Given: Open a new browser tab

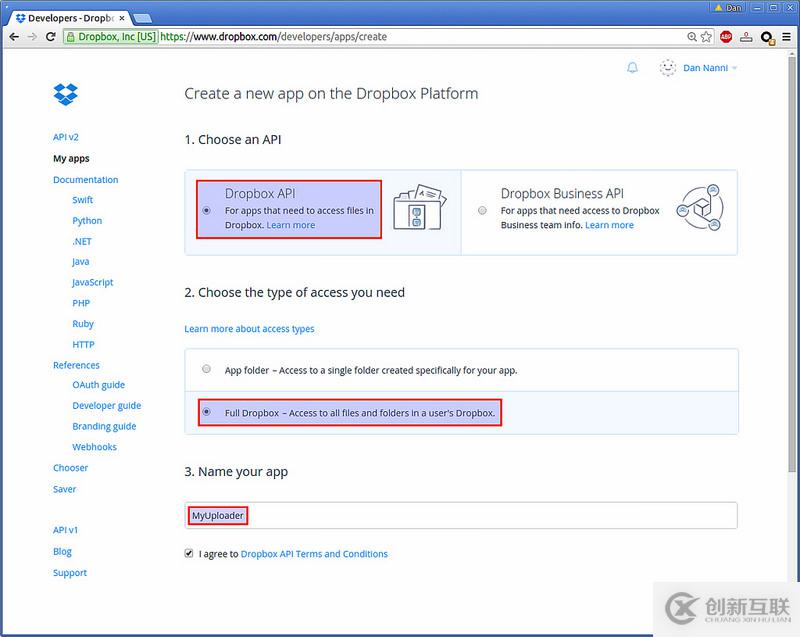Looking at the screenshot, I should coord(142,18).
